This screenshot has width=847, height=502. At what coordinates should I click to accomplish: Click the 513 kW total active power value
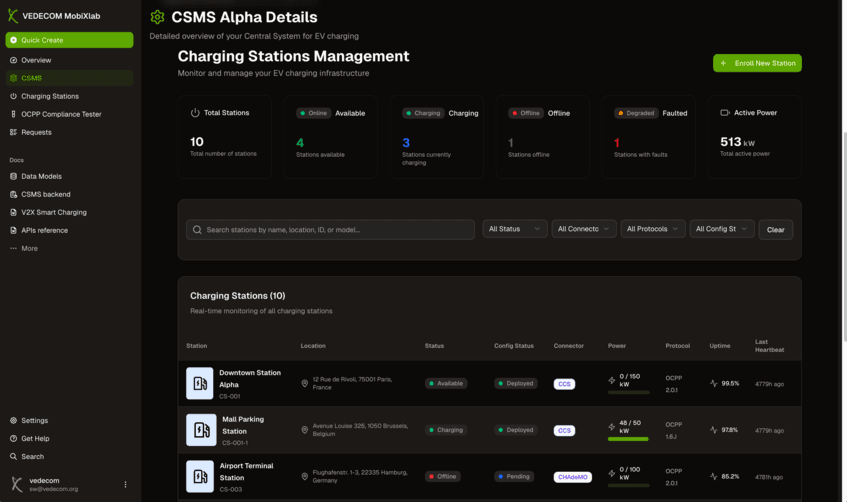[737, 142]
